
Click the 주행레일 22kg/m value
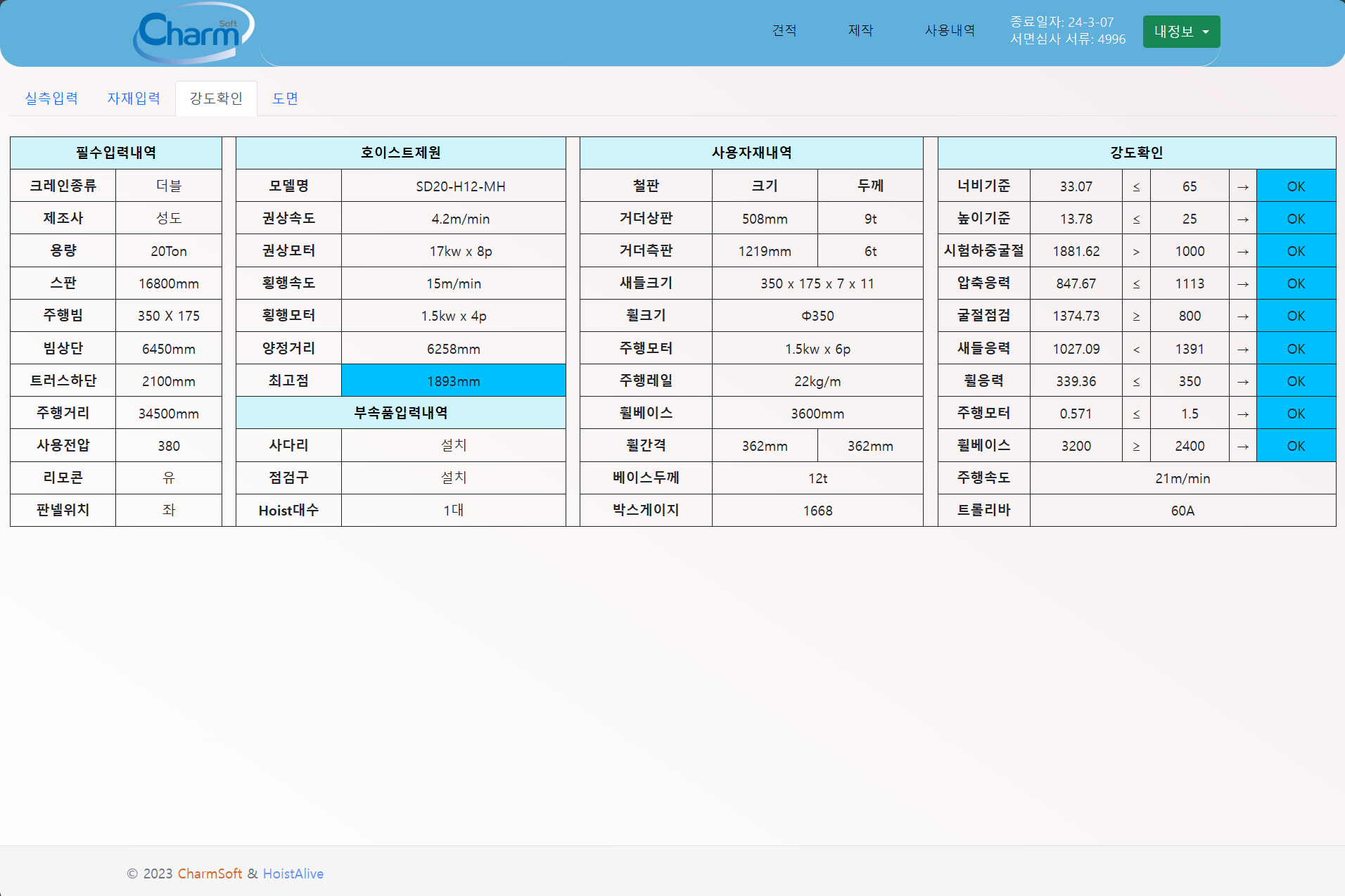tap(817, 381)
